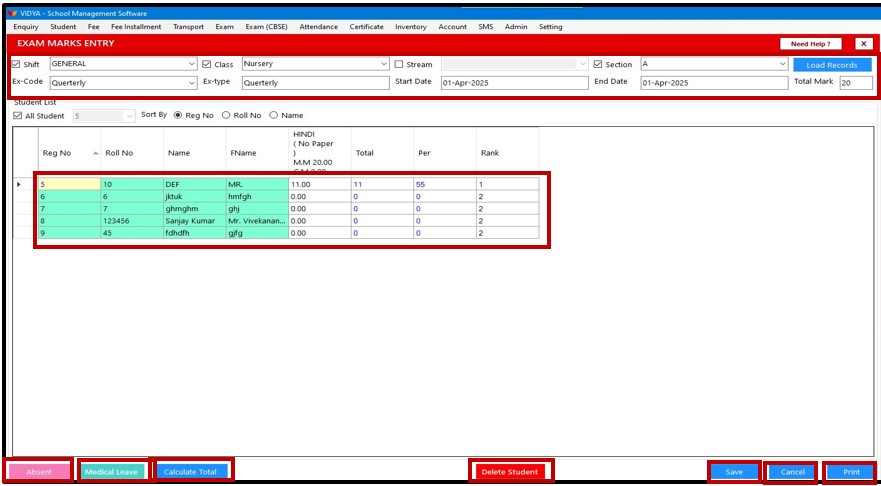Click the Ex-type input field

316,83
